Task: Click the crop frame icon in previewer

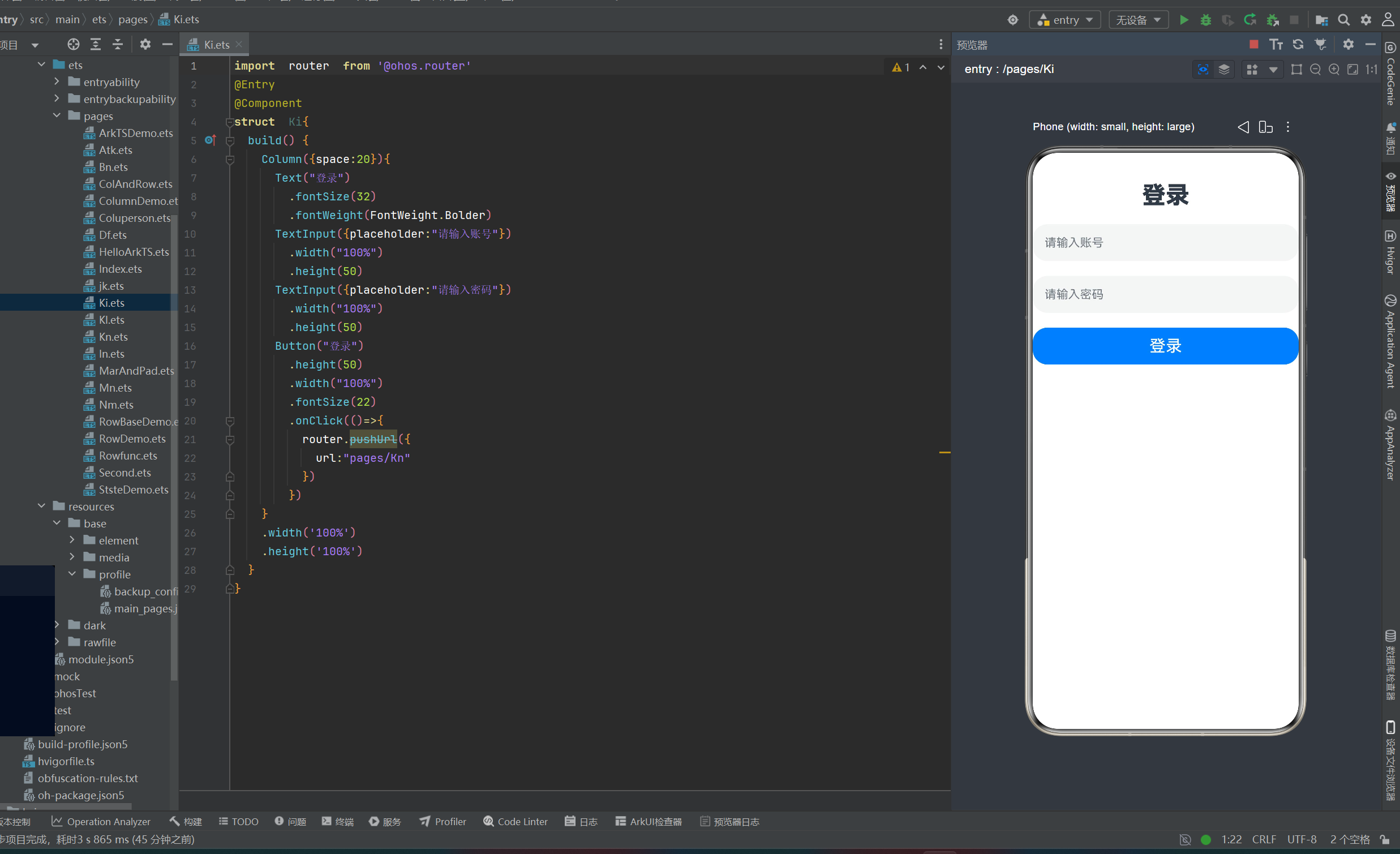Action: (1296, 69)
